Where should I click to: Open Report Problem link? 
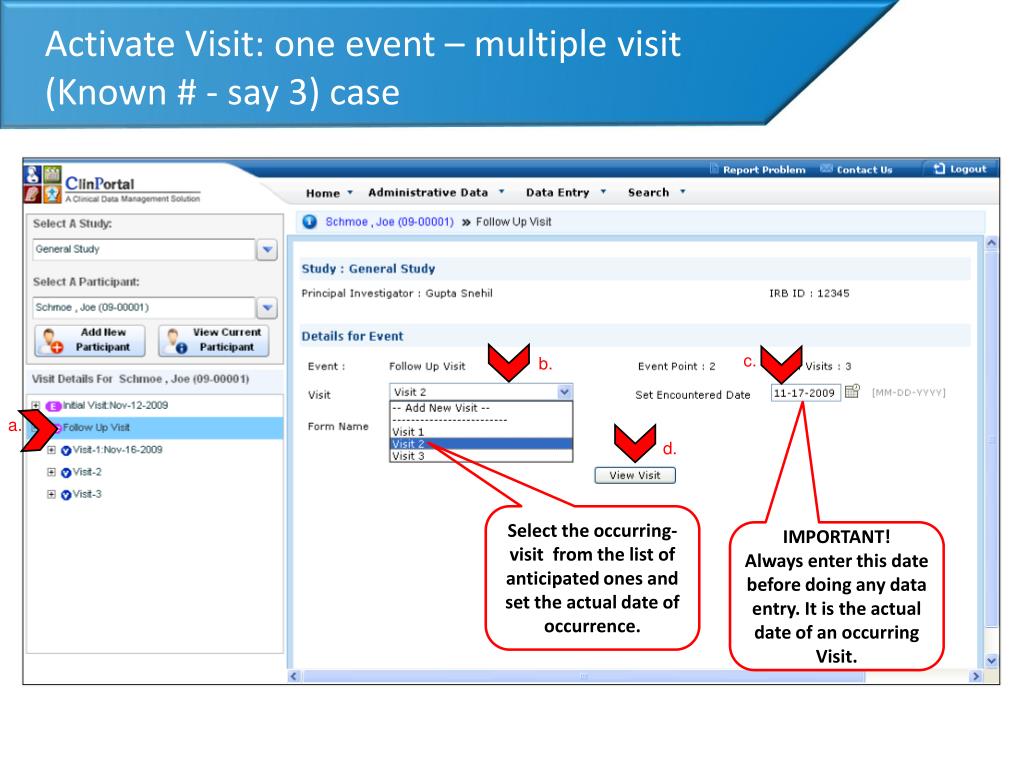[763, 170]
